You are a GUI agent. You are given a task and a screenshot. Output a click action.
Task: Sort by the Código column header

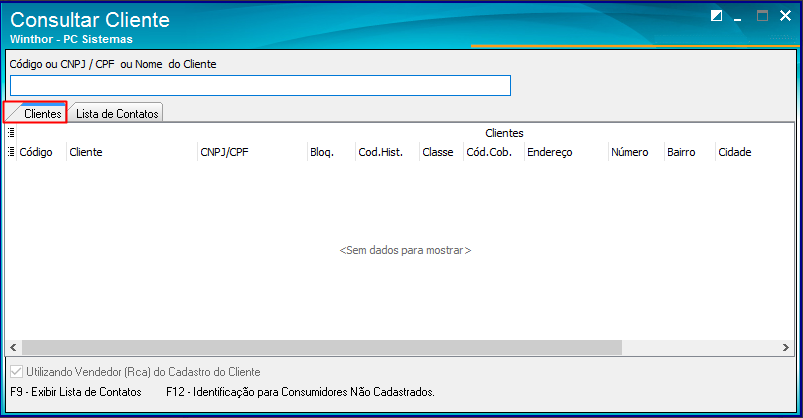pyautogui.click(x=41, y=152)
